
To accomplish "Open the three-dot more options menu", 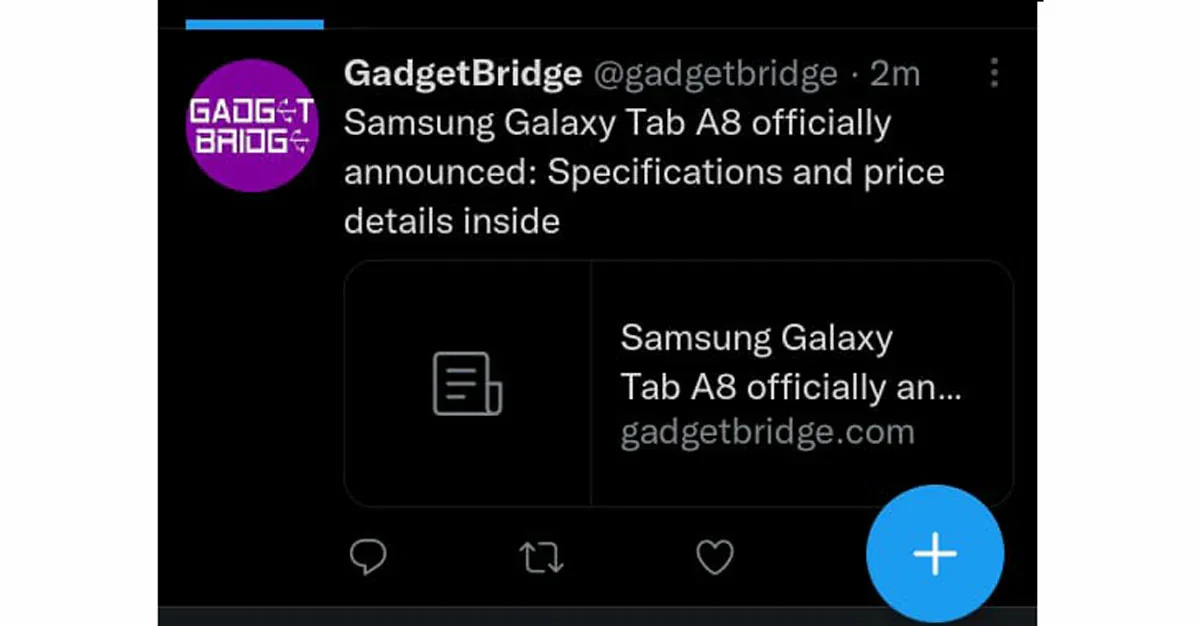I will point(993,73).
